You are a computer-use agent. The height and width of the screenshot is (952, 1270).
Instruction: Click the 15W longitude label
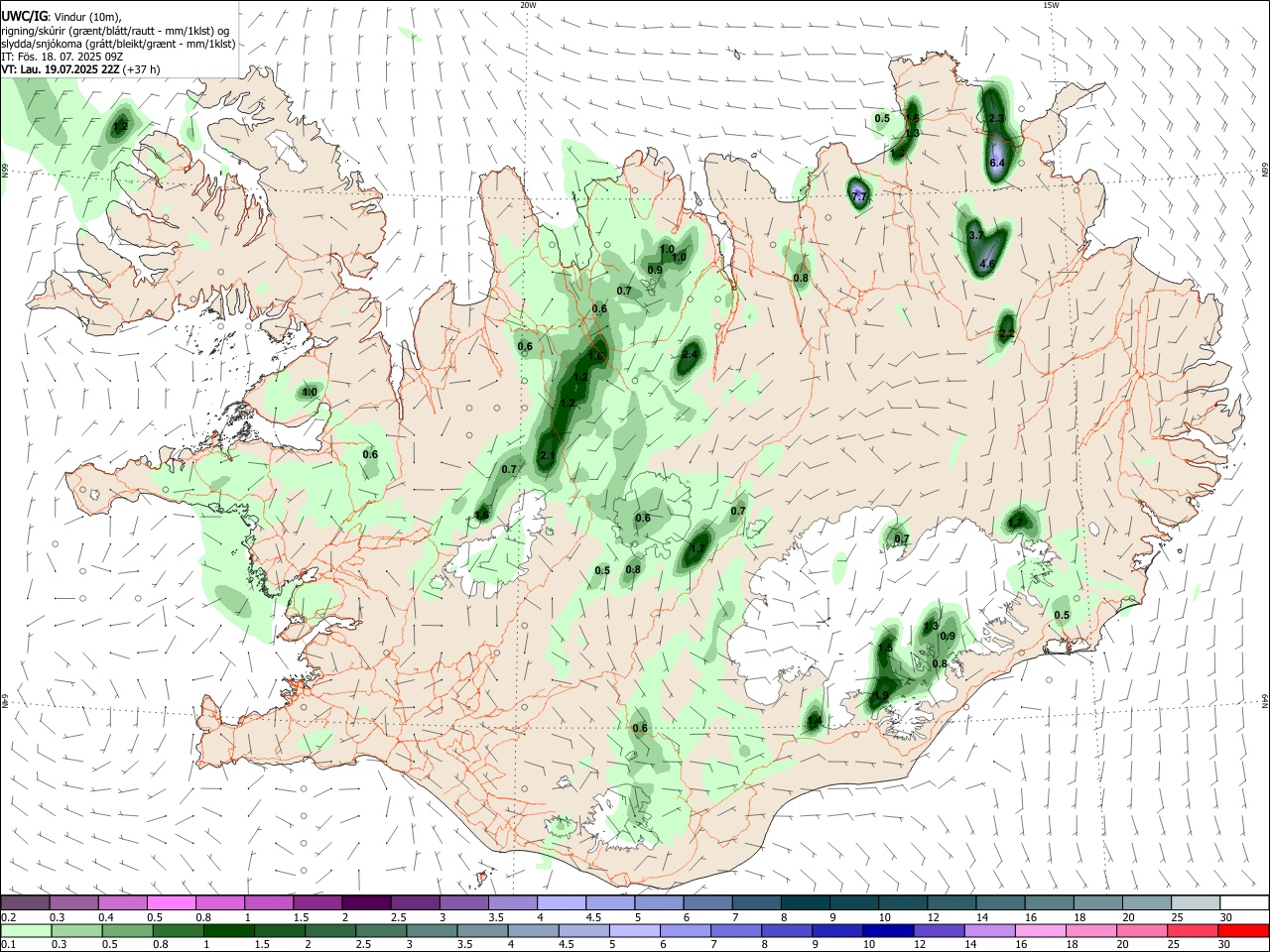[1051, 5]
